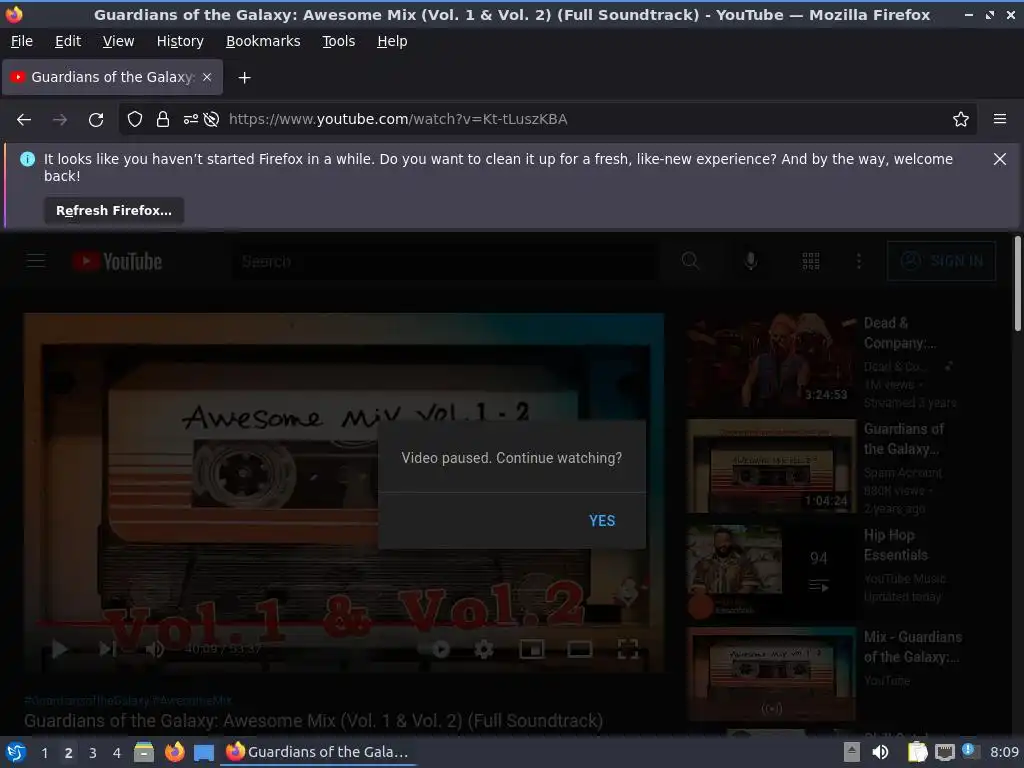Open the View menu

click(x=118, y=41)
